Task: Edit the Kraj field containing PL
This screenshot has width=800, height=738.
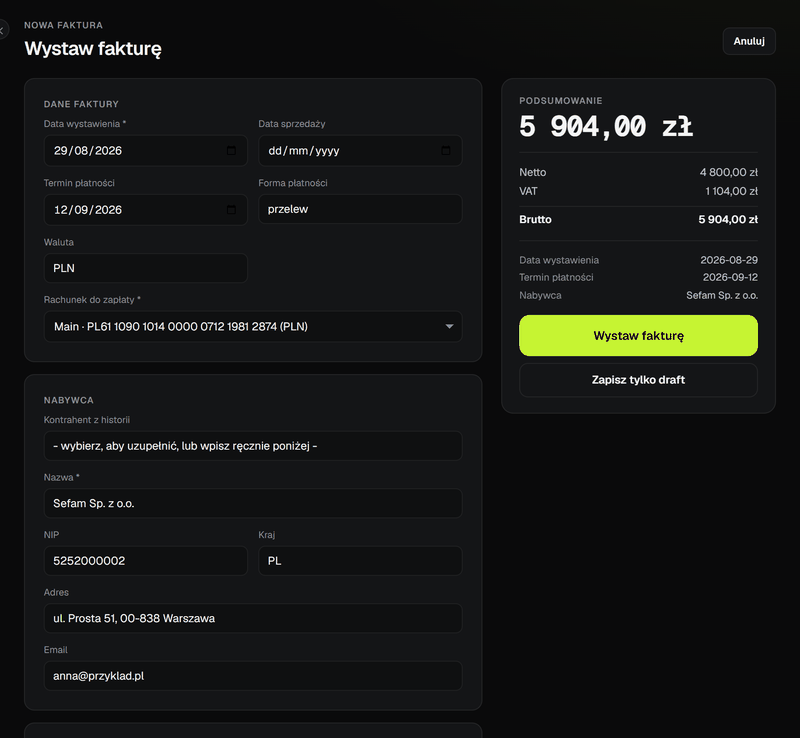Action: click(360, 561)
